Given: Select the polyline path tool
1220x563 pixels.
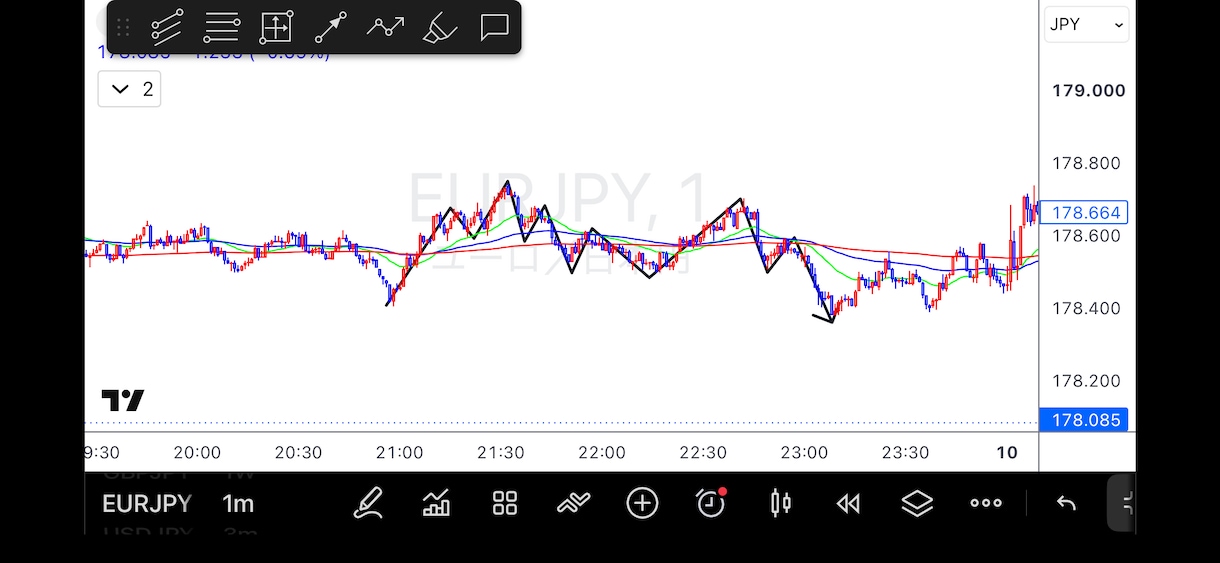Looking at the screenshot, I should point(385,27).
